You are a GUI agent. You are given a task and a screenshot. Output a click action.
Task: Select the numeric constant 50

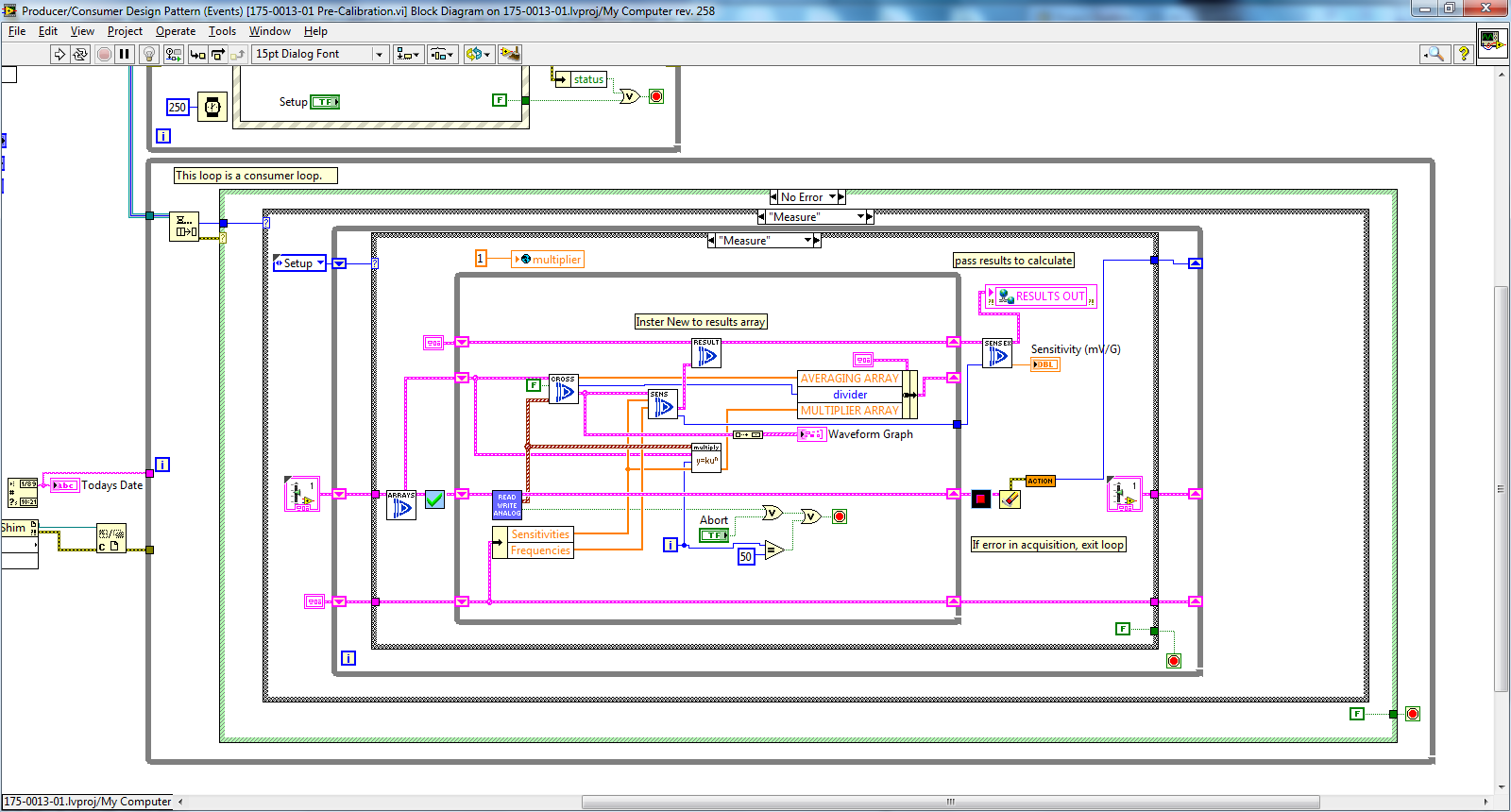746,556
